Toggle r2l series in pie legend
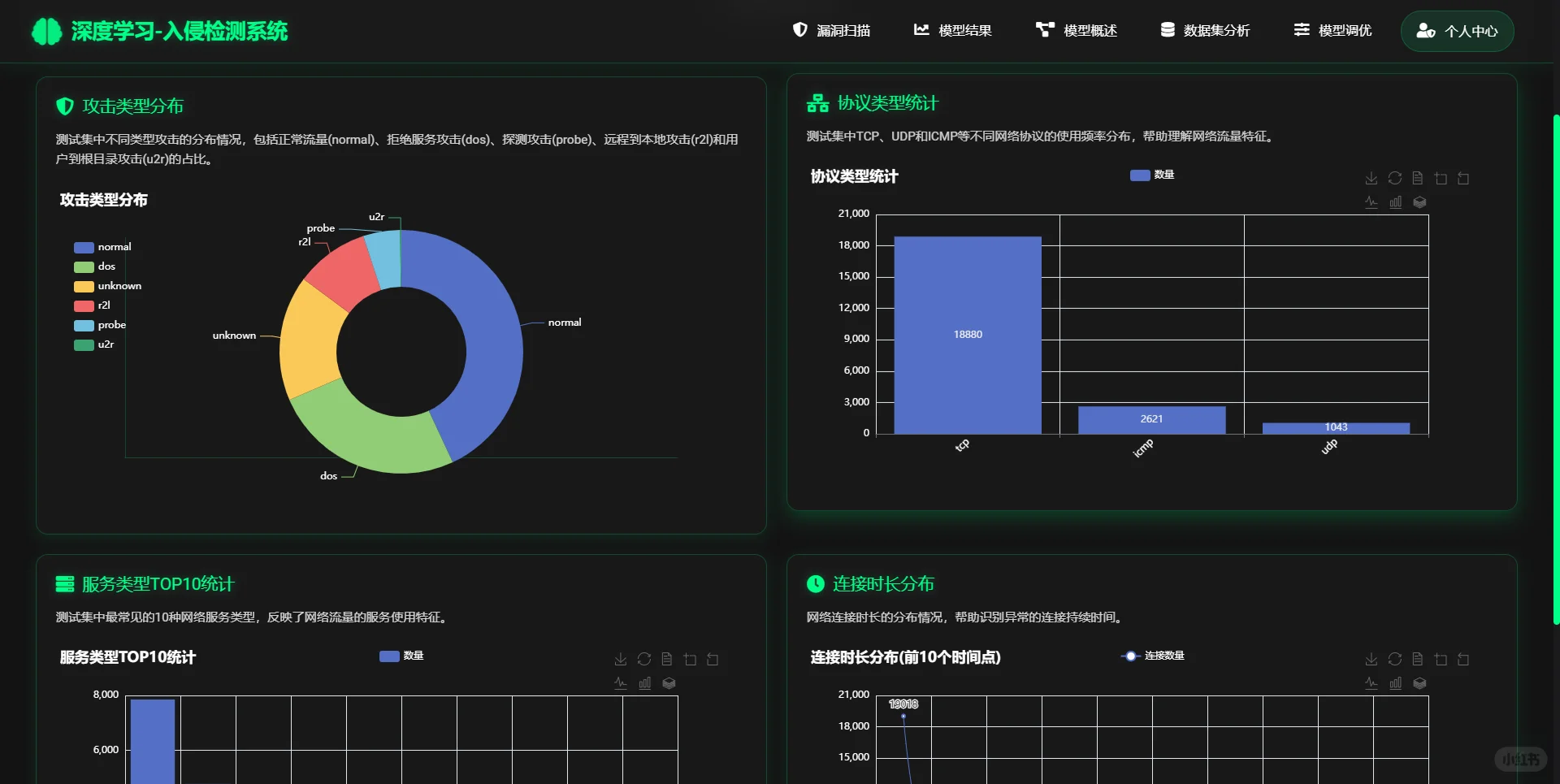The height and width of the screenshot is (784, 1560). click(x=93, y=305)
